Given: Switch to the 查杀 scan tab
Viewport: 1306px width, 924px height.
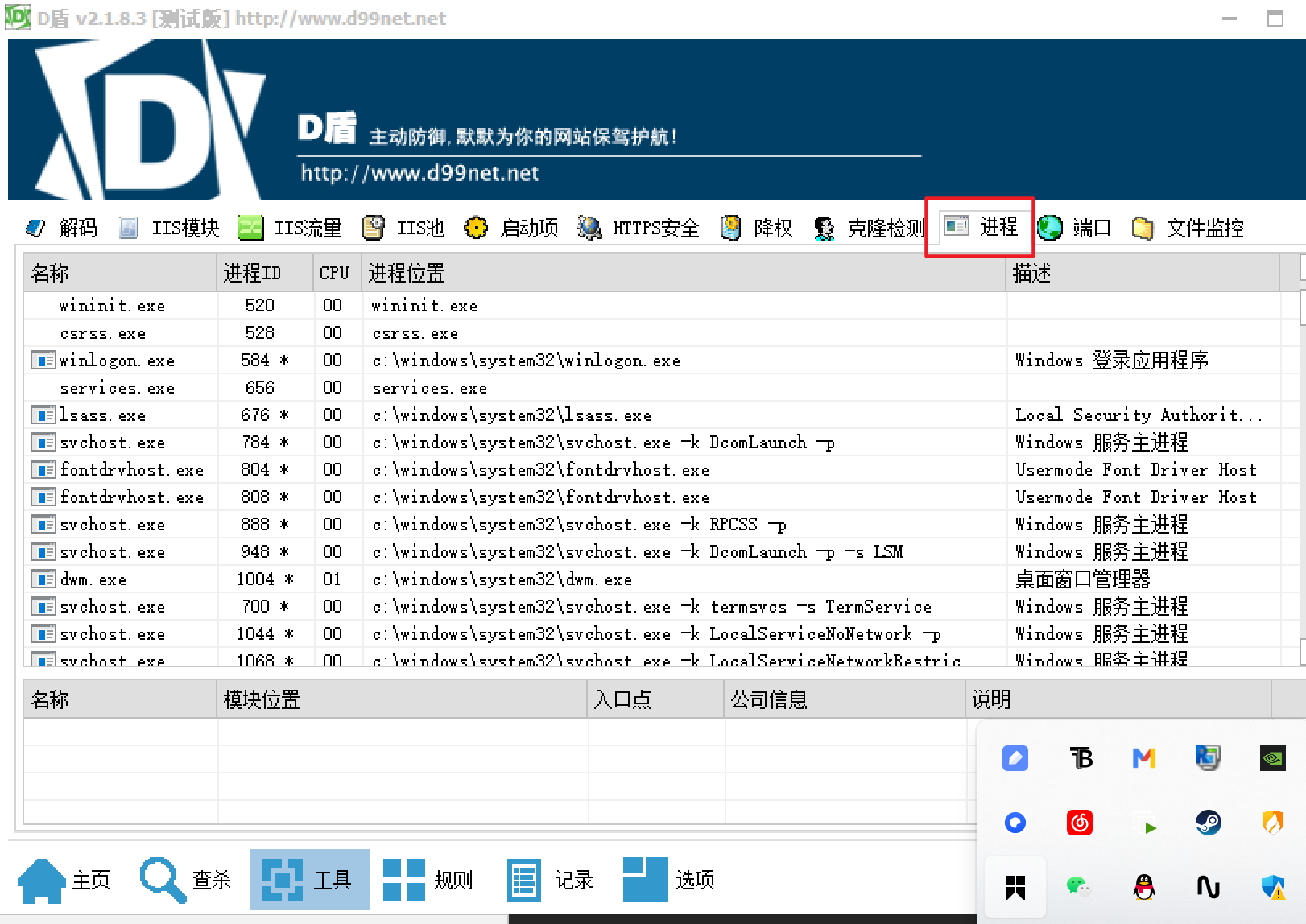Looking at the screenshot, I should (185, 880).
